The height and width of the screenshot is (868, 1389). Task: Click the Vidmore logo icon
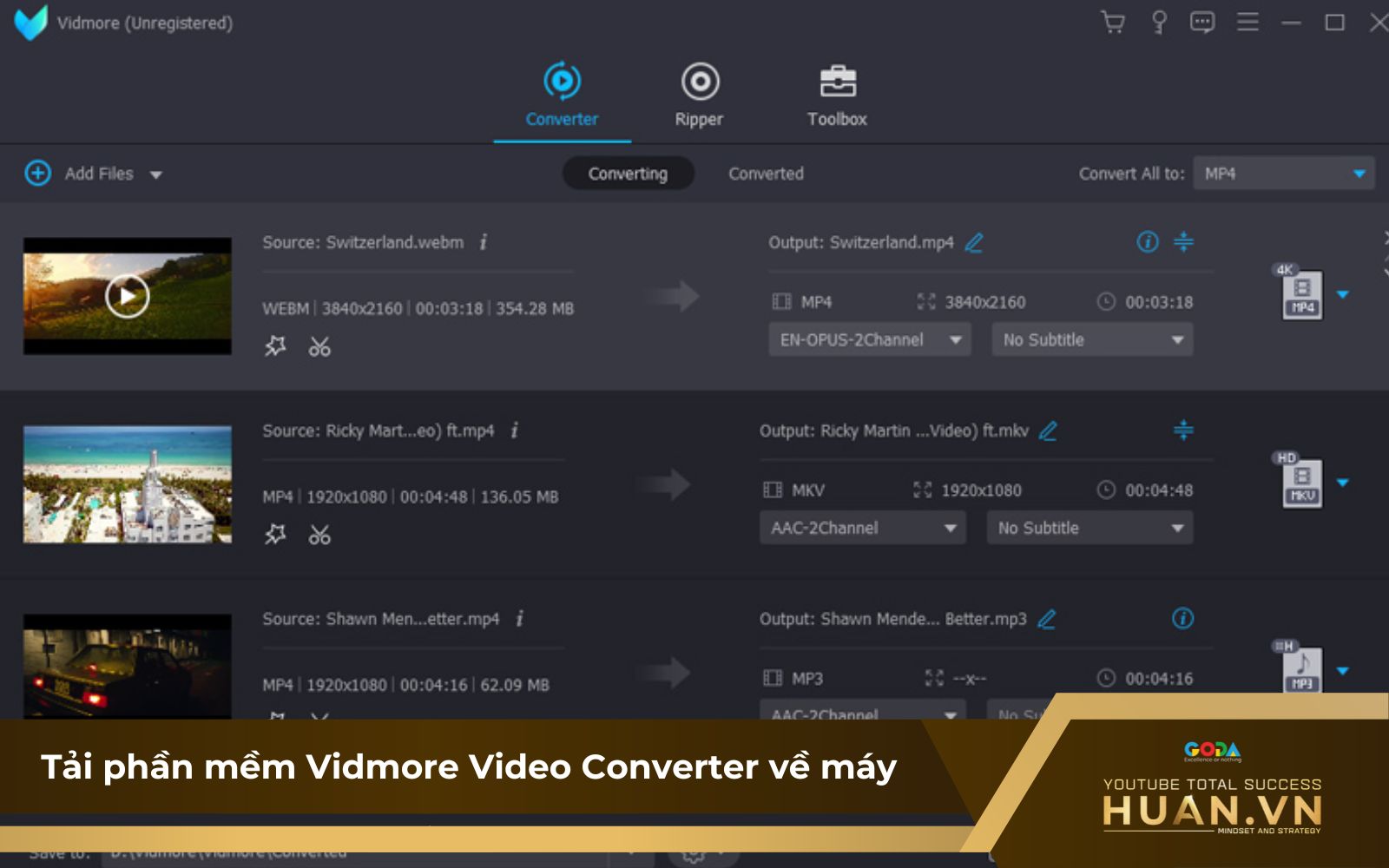point(30,23)
